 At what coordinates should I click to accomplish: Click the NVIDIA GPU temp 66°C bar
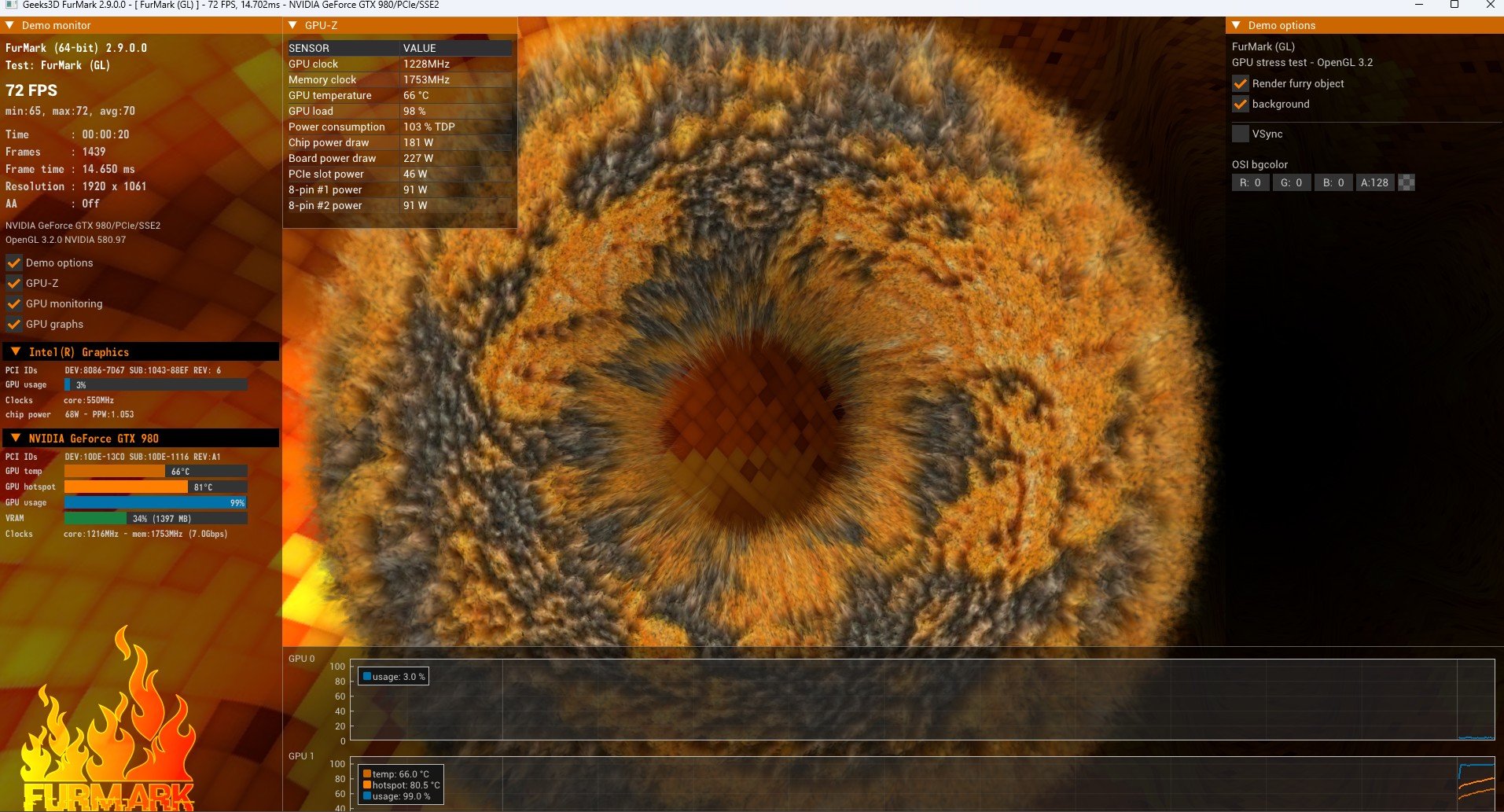point(156,471)
